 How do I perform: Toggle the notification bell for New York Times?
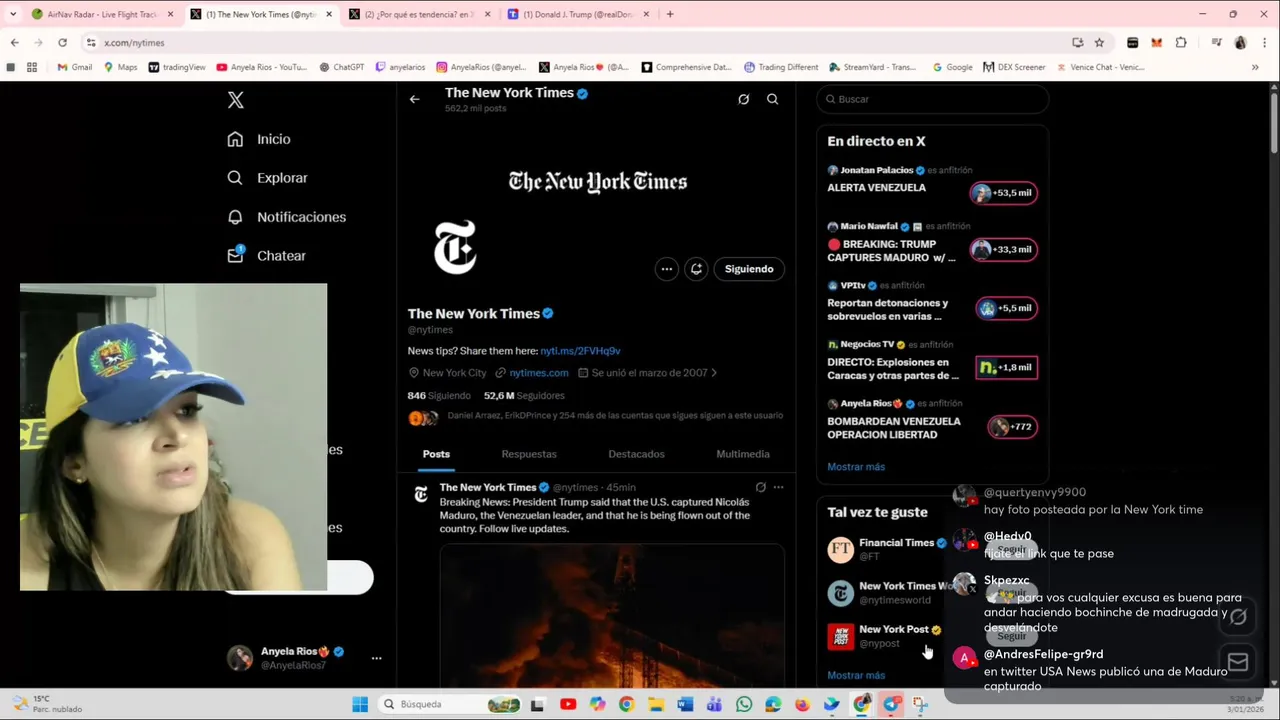pos(697,269)
